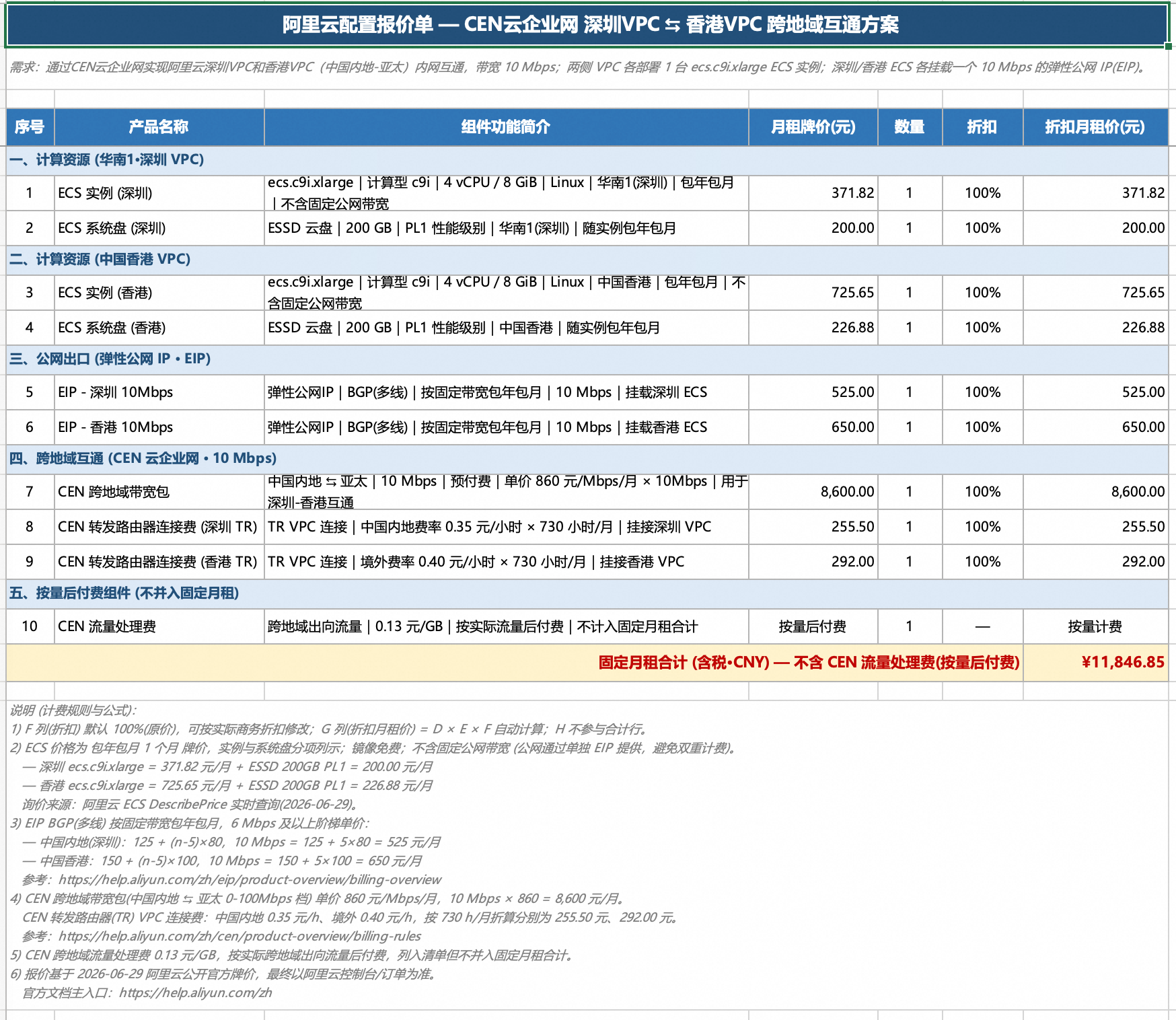Click section row "三、公网出口 (弹性公网 IP · EIP)"
This screenshot has height=1020, width=1176.
coord(587,359)
